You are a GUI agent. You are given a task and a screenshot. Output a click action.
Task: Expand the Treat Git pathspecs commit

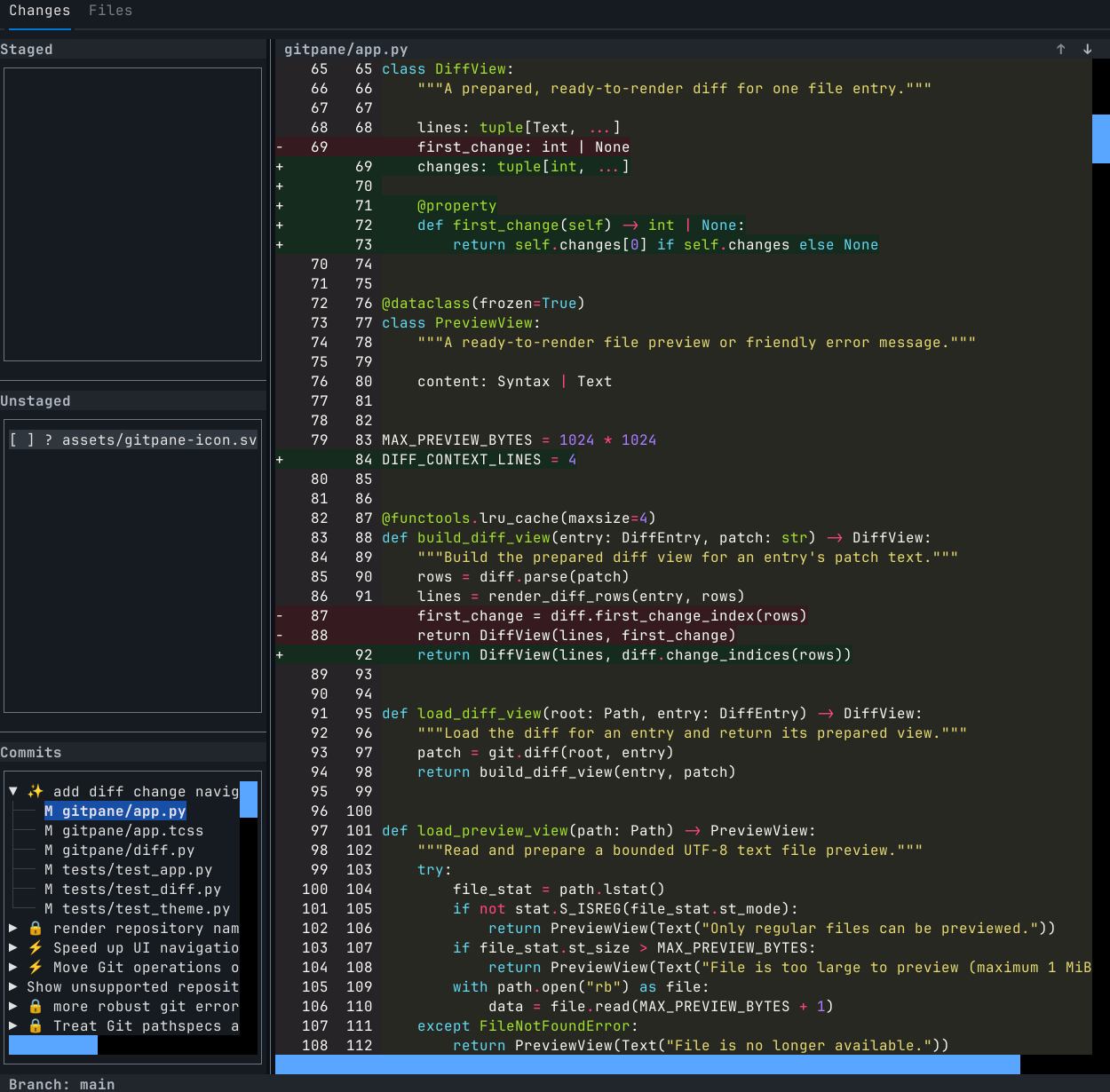tap(13, 1025)
